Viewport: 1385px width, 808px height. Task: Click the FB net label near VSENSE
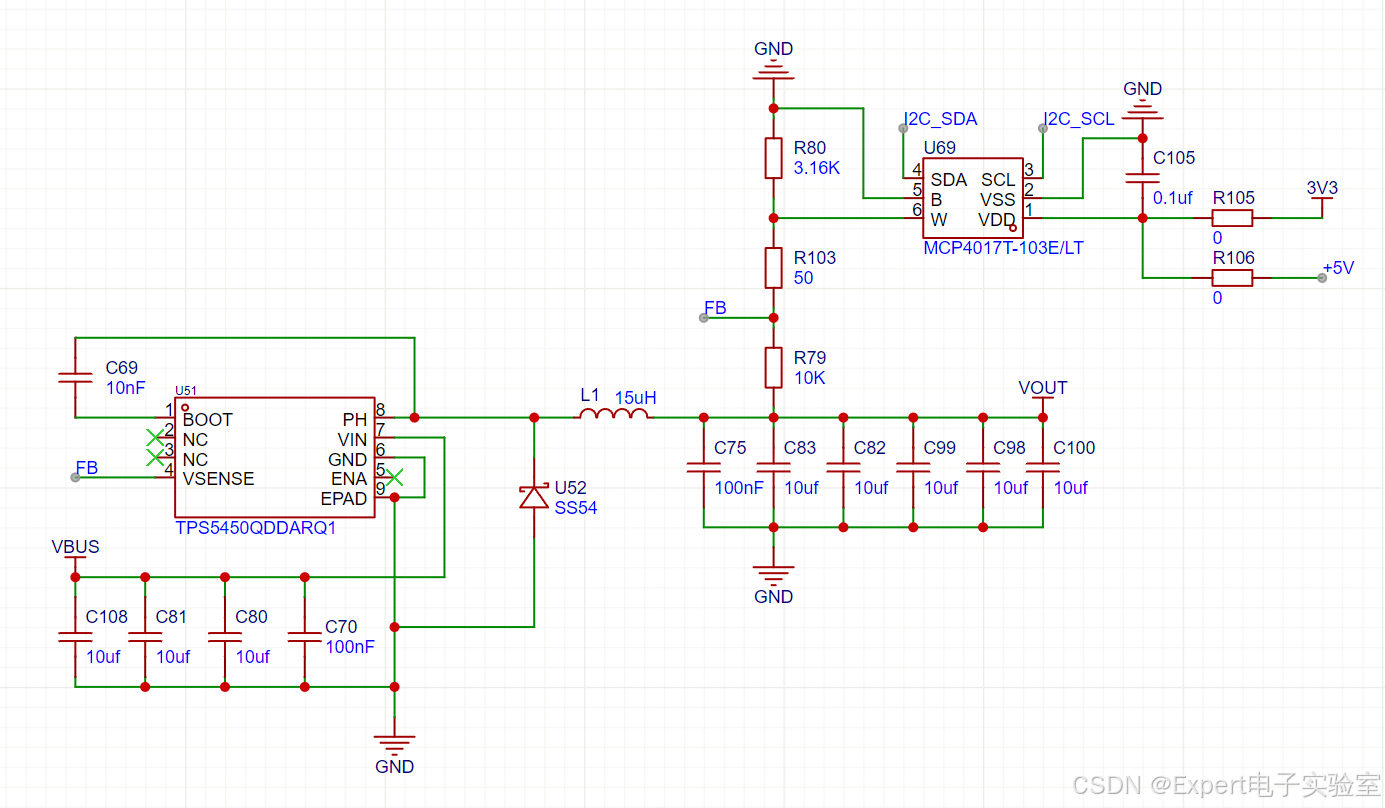pyautogui.click(x=87, y=468)
